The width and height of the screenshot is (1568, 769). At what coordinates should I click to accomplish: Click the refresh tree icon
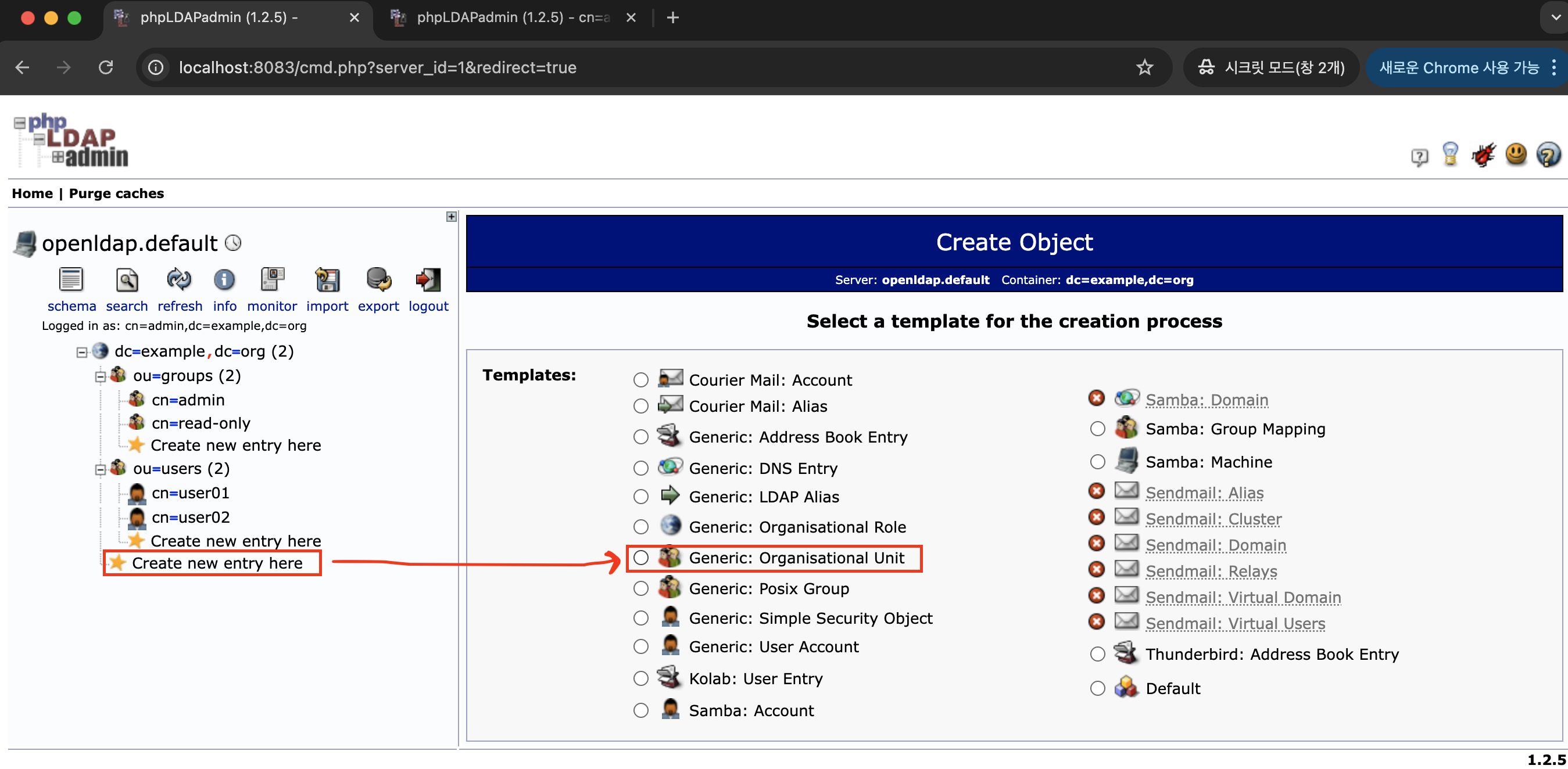179,280
